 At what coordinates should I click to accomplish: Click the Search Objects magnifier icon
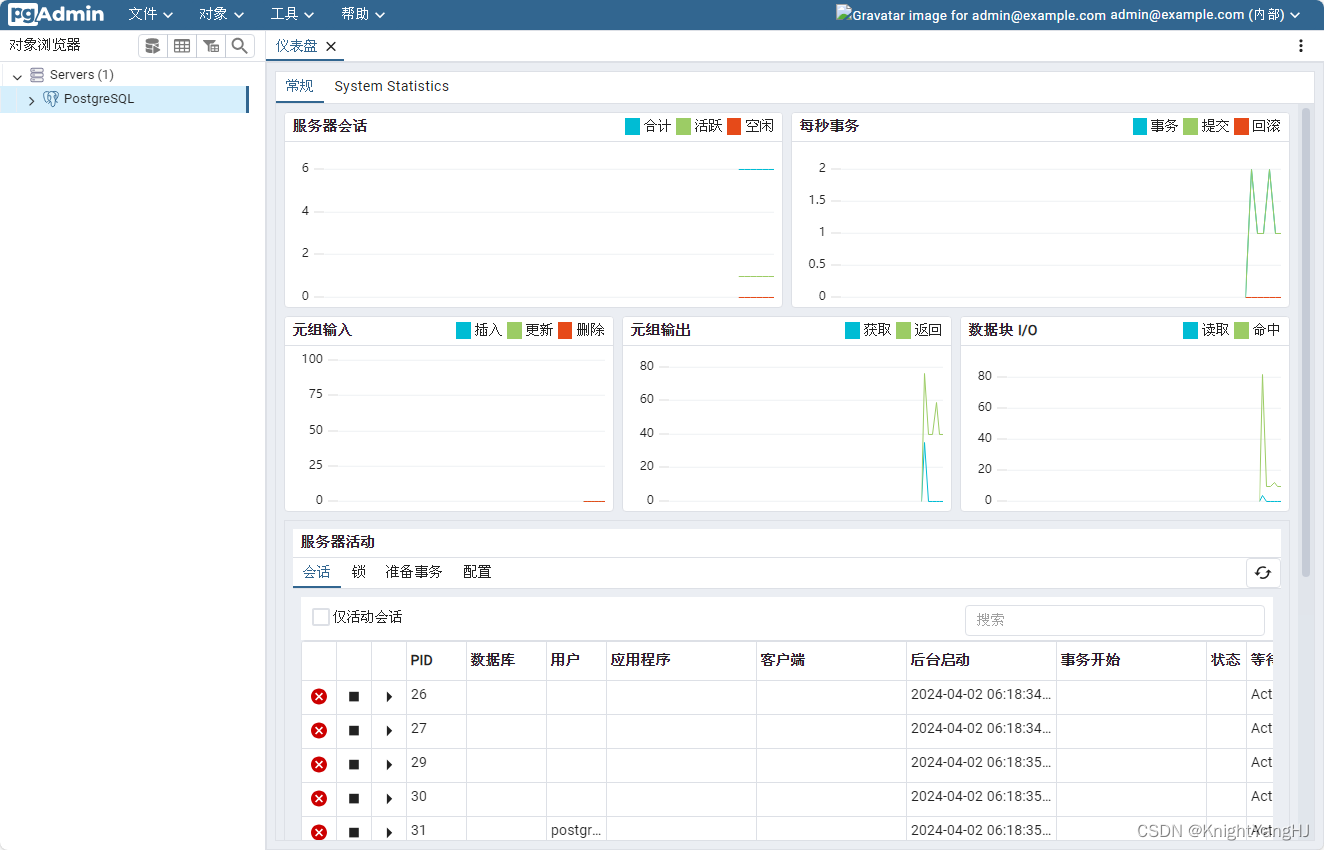pyautogui.click(x=239, y=46)
